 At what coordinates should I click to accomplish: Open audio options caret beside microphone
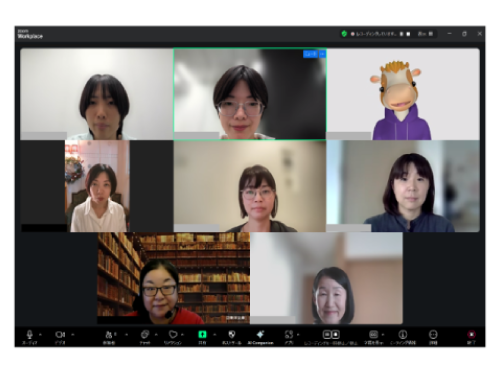[x=40, y=334]
